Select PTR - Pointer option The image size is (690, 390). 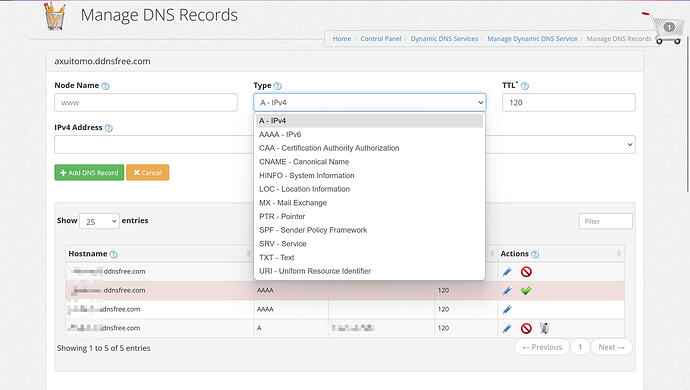(370, 216)
